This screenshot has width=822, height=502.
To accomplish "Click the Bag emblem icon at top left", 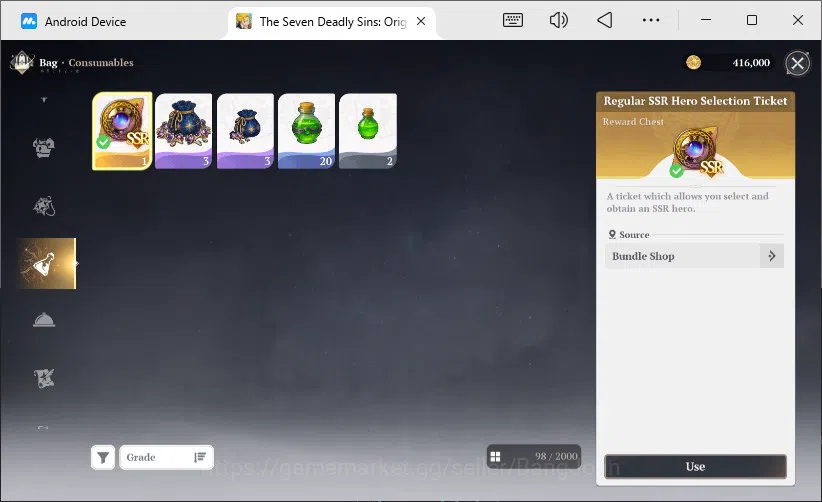I will pos(22,62).
